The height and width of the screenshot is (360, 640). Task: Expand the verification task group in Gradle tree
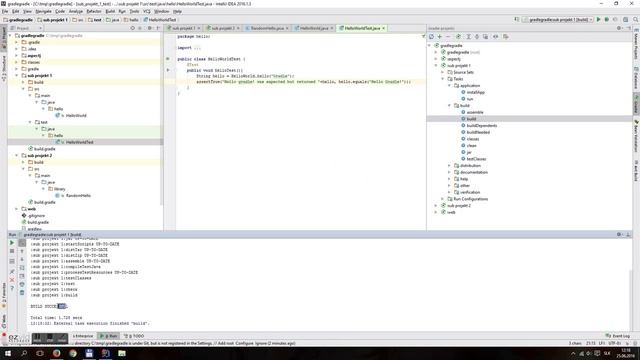[x=449, y=192]
